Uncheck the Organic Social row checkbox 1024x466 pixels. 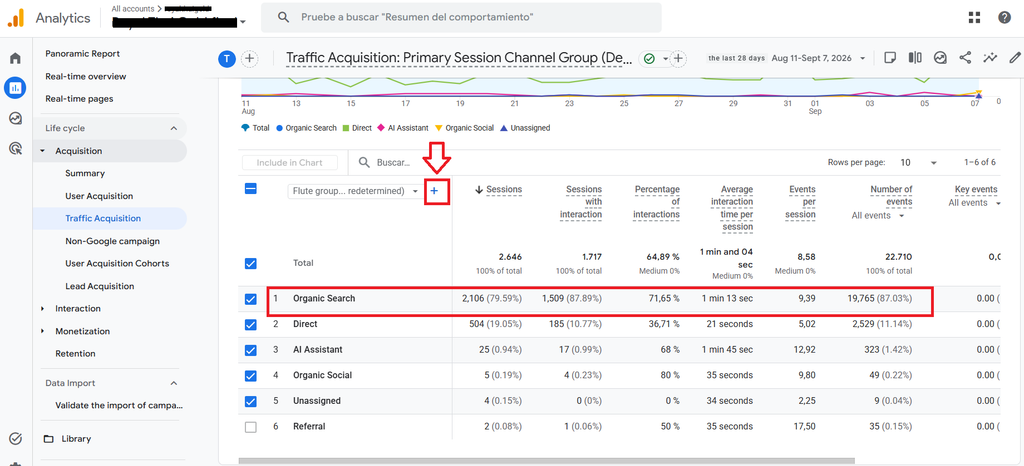click(x=250, y=376)
